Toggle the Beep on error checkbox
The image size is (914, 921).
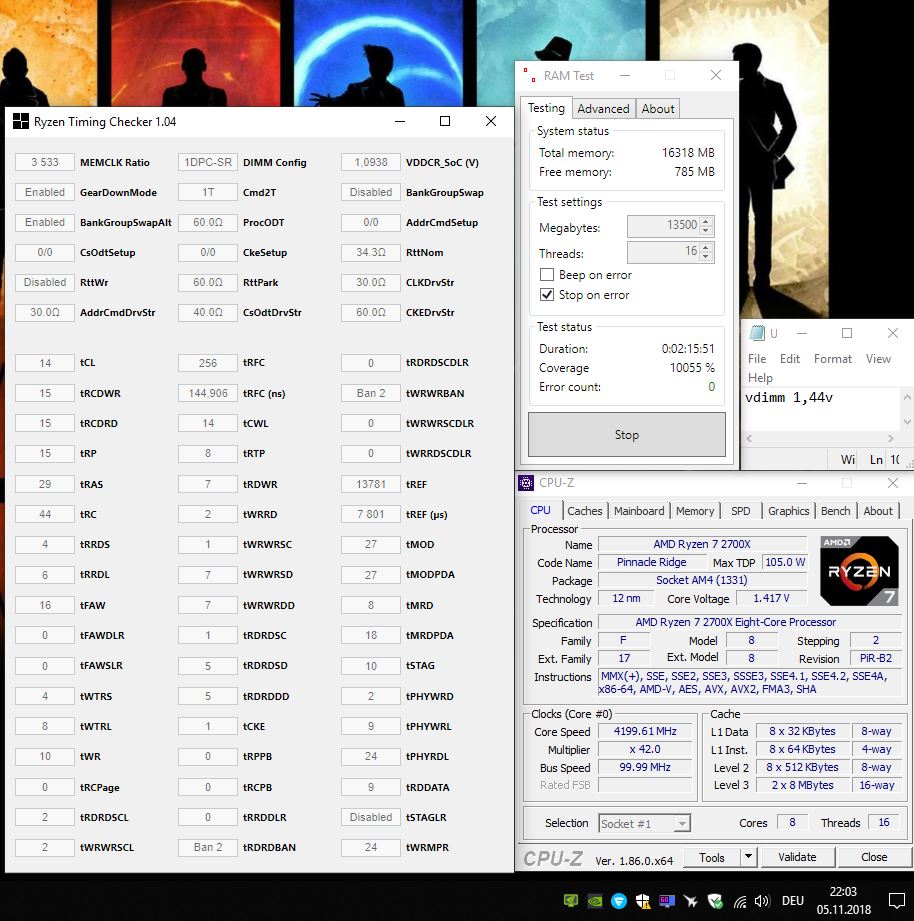pyautogui.click(x=547, y=274)
